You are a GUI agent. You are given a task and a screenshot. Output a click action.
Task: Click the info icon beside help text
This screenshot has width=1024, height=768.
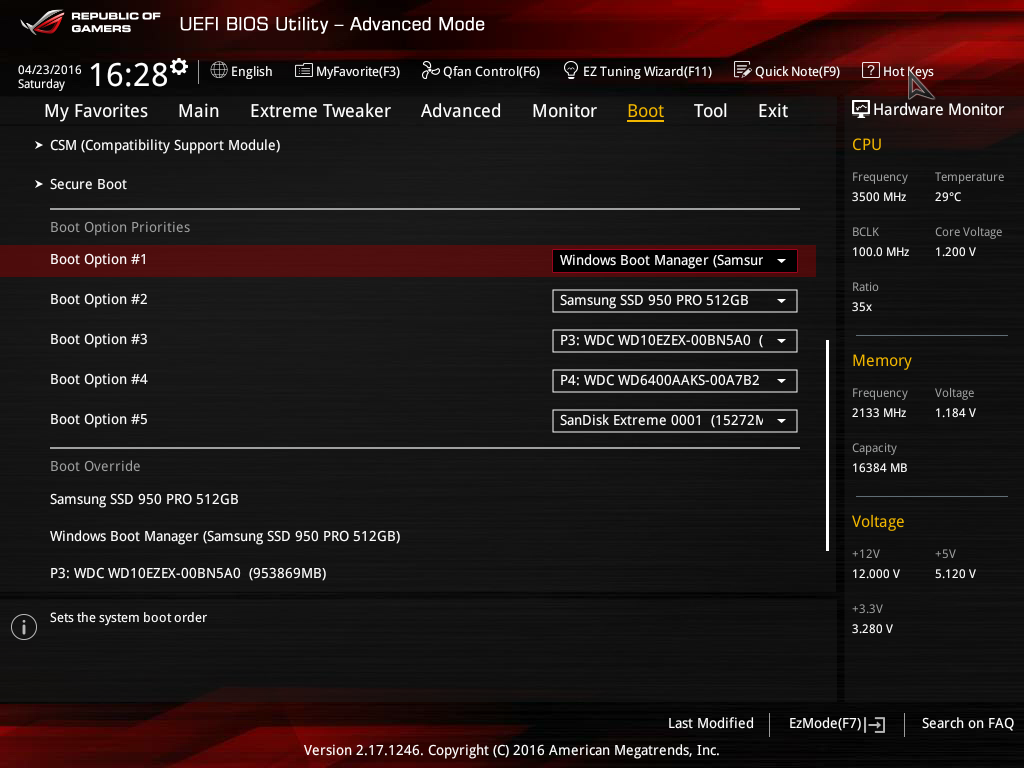click(24, 627)
